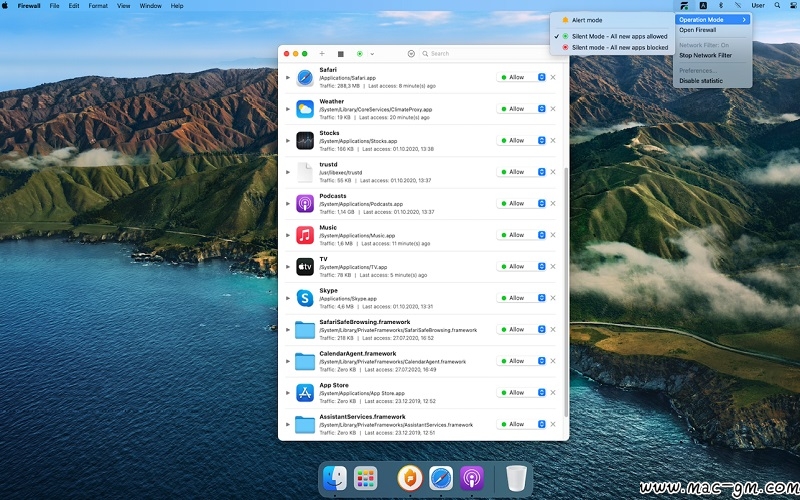Open Finder from the Dock
800x500 pixels.
(x=335, y=479)
